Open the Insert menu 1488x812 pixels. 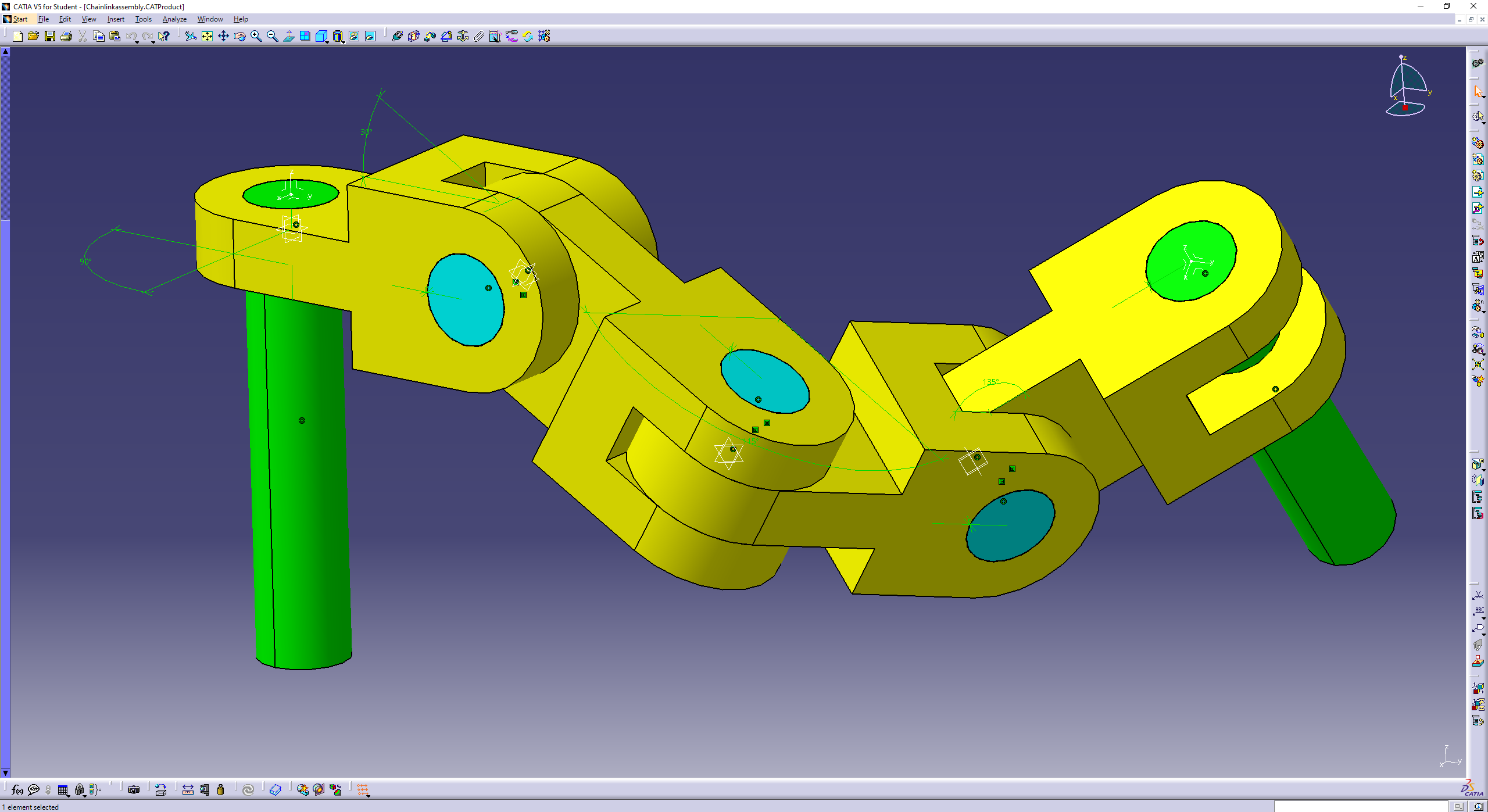click(116, 19)
